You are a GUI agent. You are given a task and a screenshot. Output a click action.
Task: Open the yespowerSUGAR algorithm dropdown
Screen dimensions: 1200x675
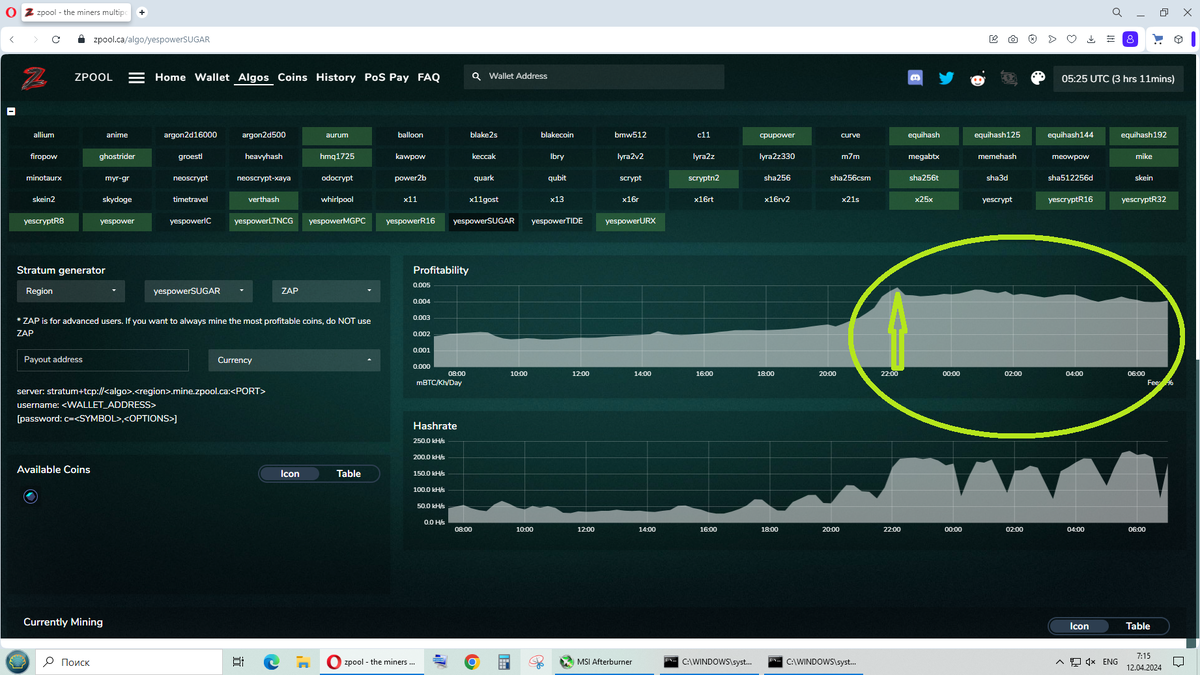click(x=199, y=291)
